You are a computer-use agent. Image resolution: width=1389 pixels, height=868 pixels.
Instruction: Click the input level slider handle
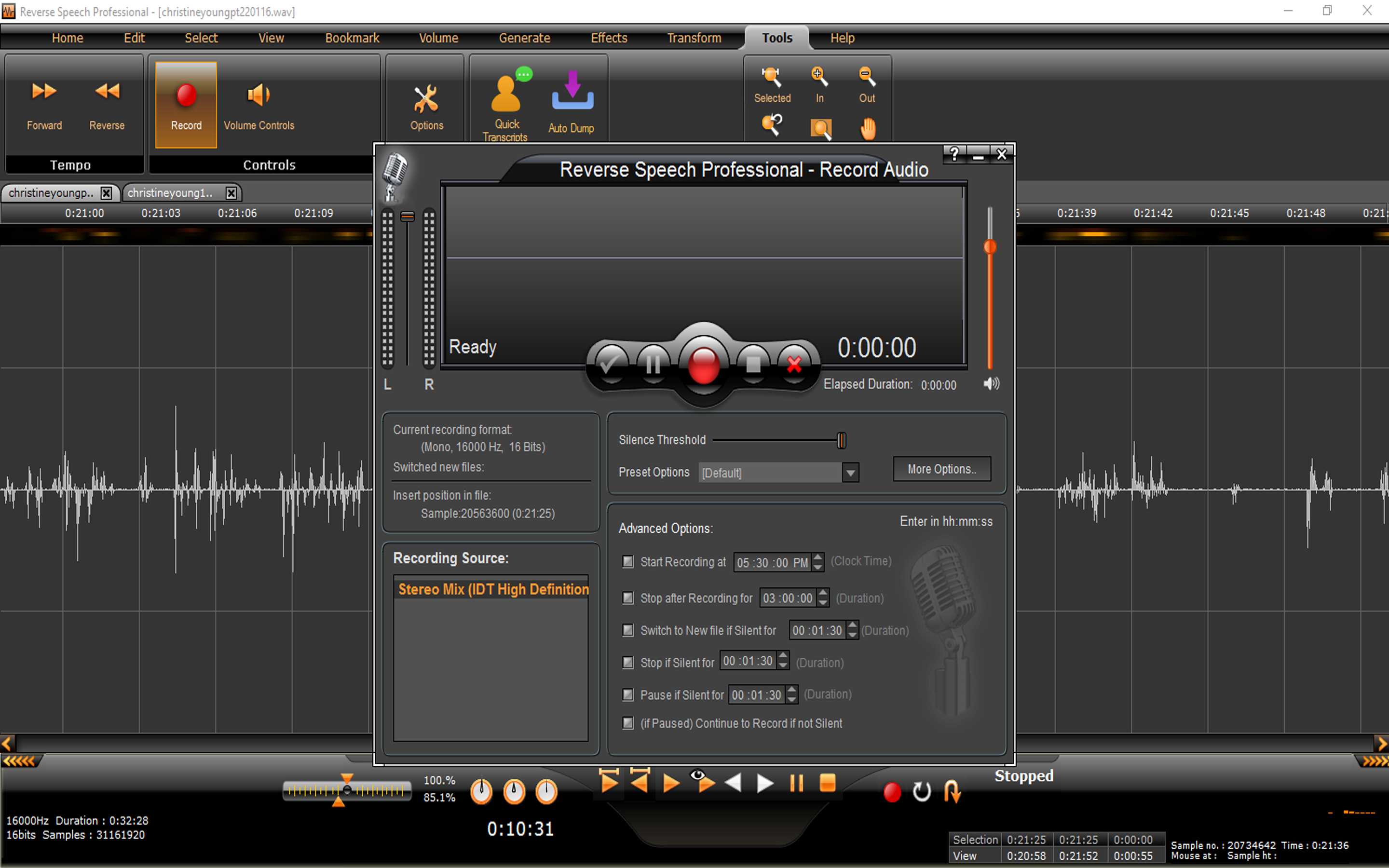point(408,217)
